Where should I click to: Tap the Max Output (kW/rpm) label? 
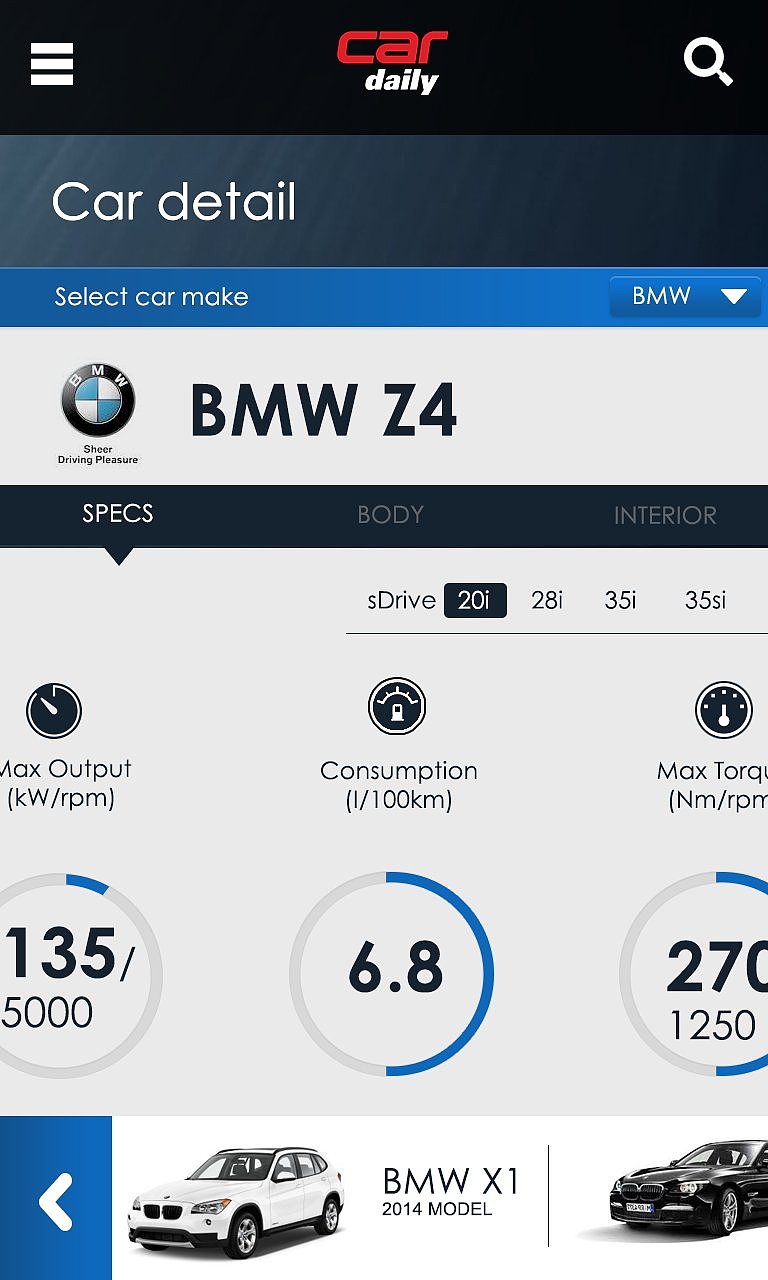(x=64, y=783)
